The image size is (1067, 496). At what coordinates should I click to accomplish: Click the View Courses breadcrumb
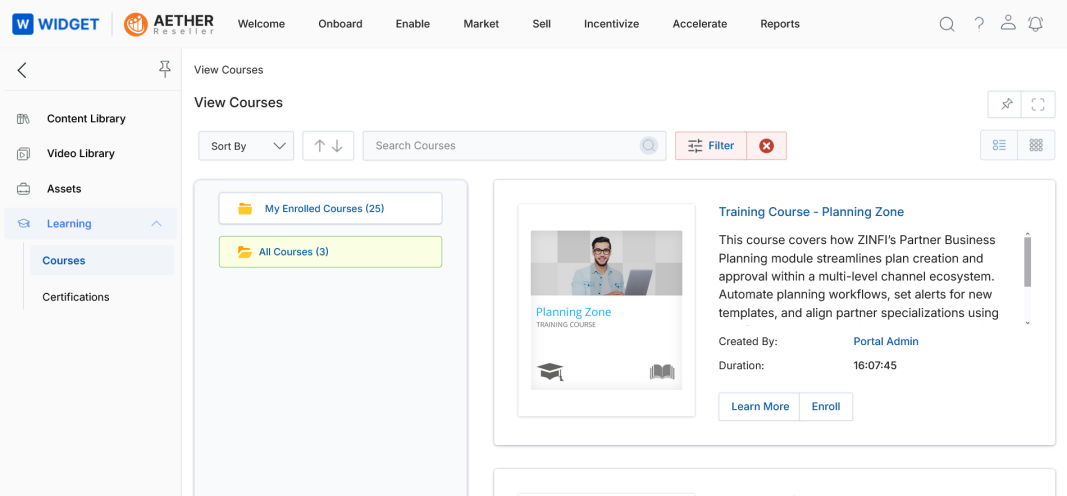pyautogui.click(x=229, y=70)
